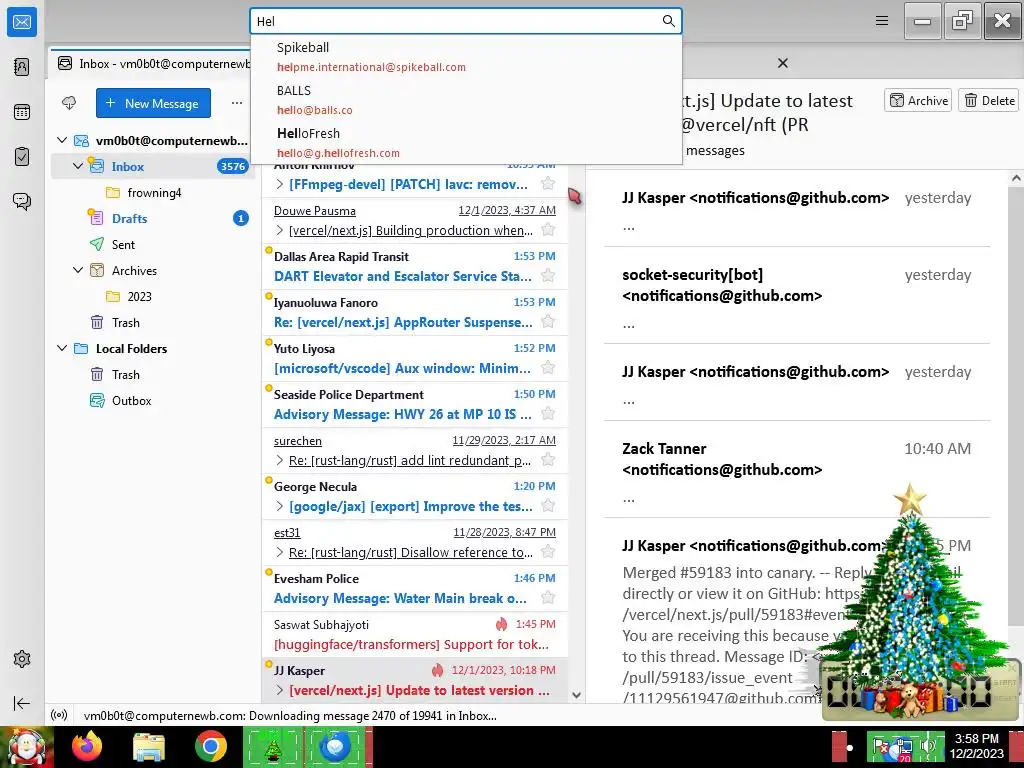Star the rust-lang lint redundant message

pos(548,460)
